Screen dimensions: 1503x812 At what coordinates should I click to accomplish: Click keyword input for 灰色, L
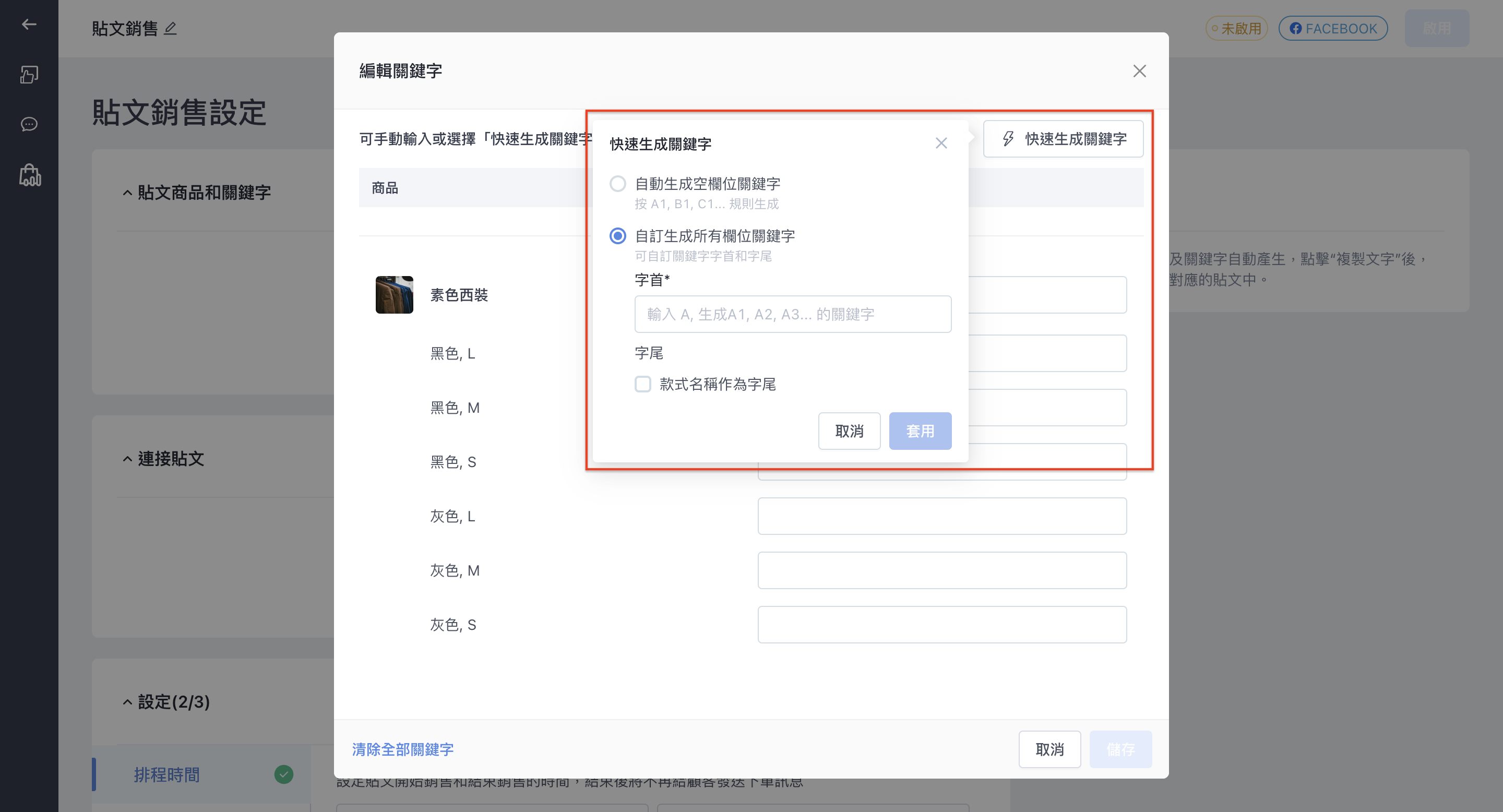(941, 516)
